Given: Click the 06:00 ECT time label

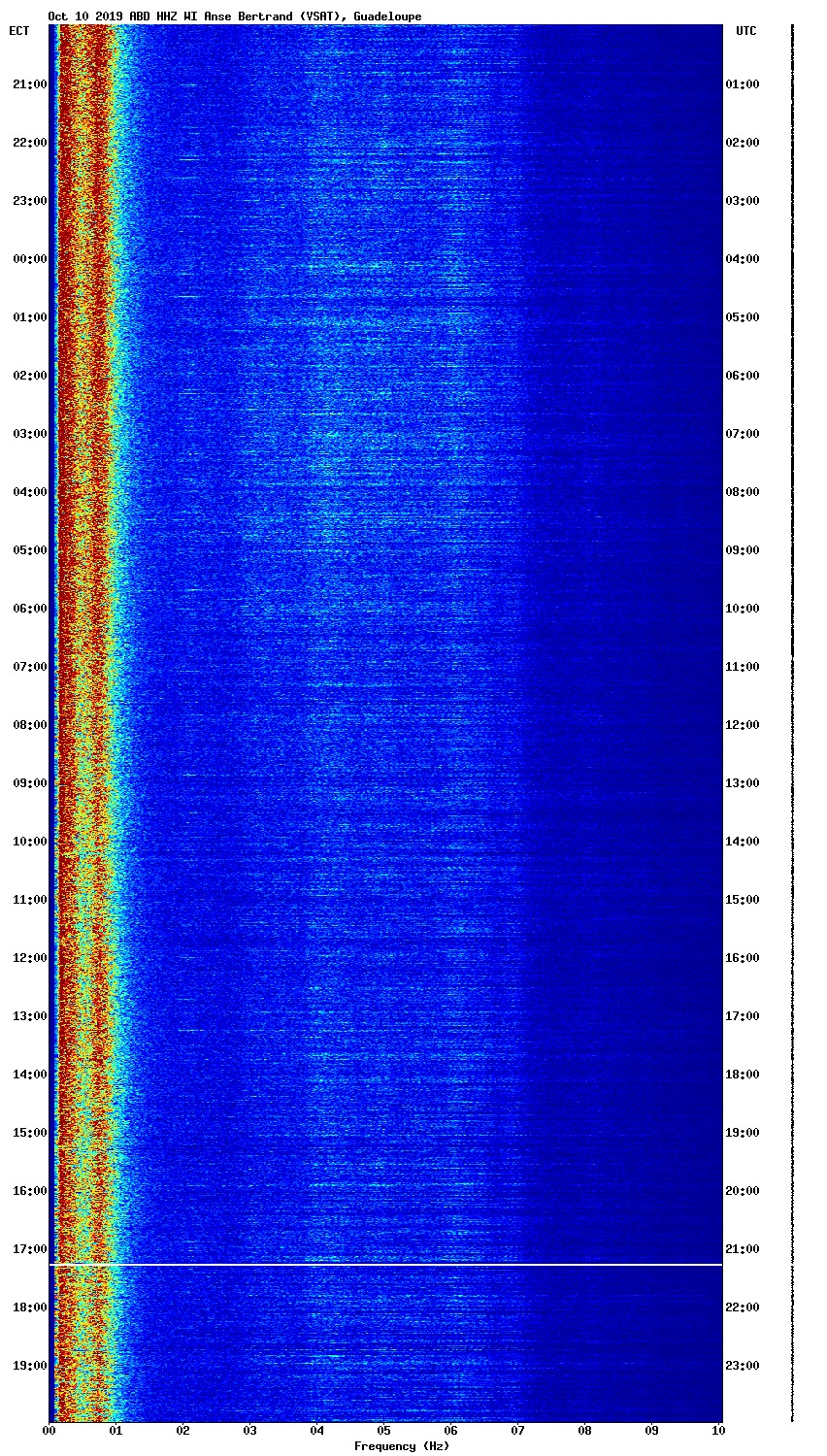Looking at the screenshot, I should pos(29,609).
